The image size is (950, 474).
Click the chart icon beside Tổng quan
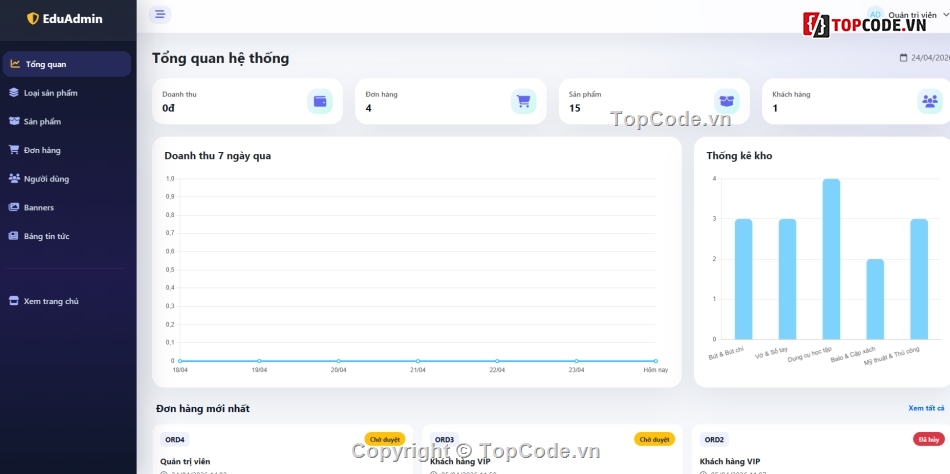click(x=15, y=64)
